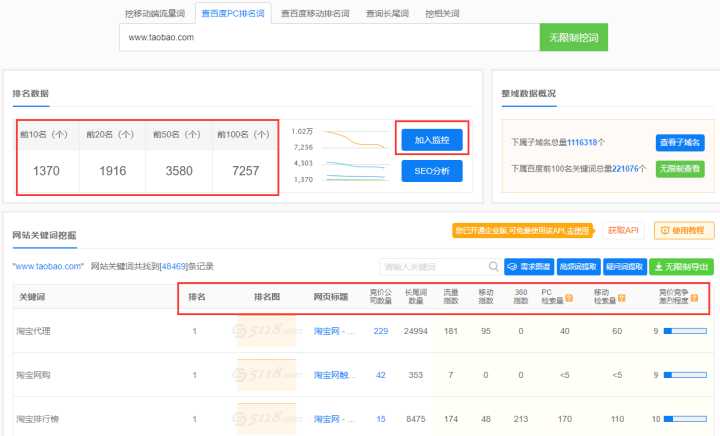Click the 网页标题 column header
This screenshot has width=720, height=436.
331,297
